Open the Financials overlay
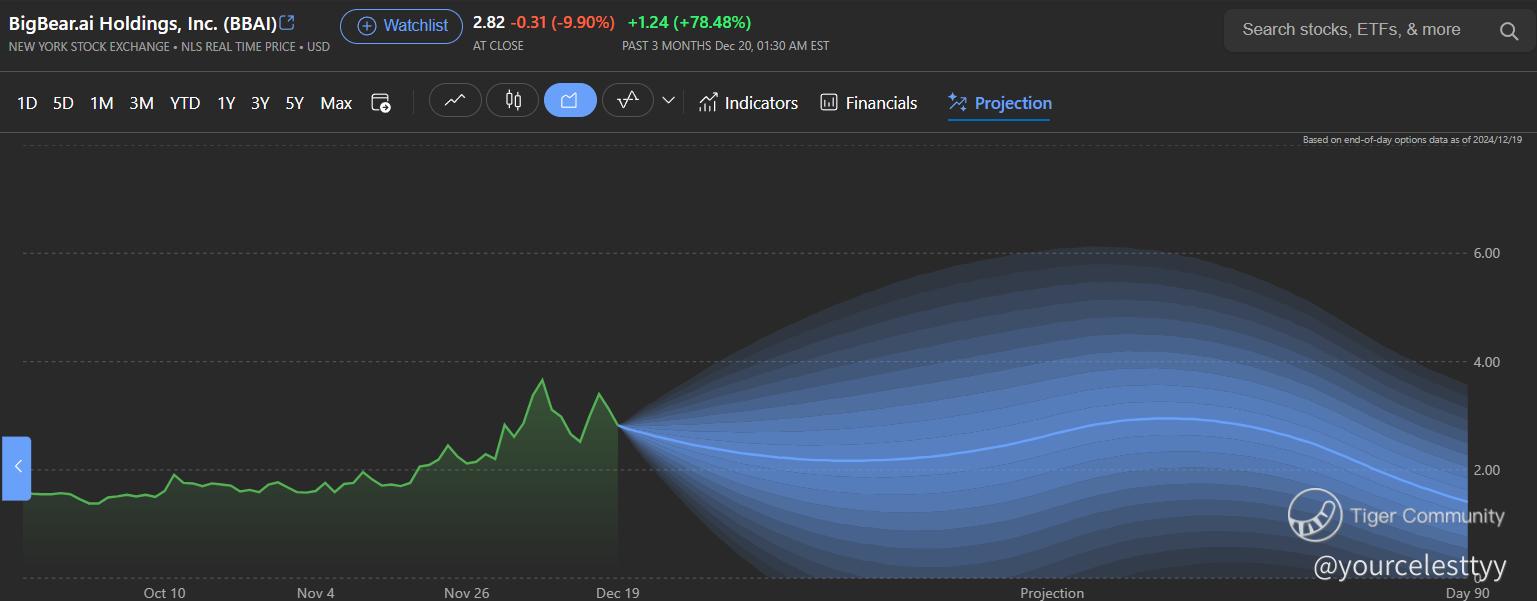The image size is (1537, 601). click(868, 102)
